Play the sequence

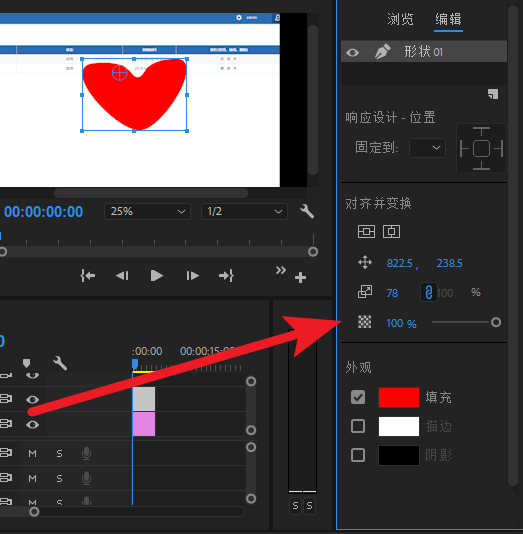pos(157,276)
